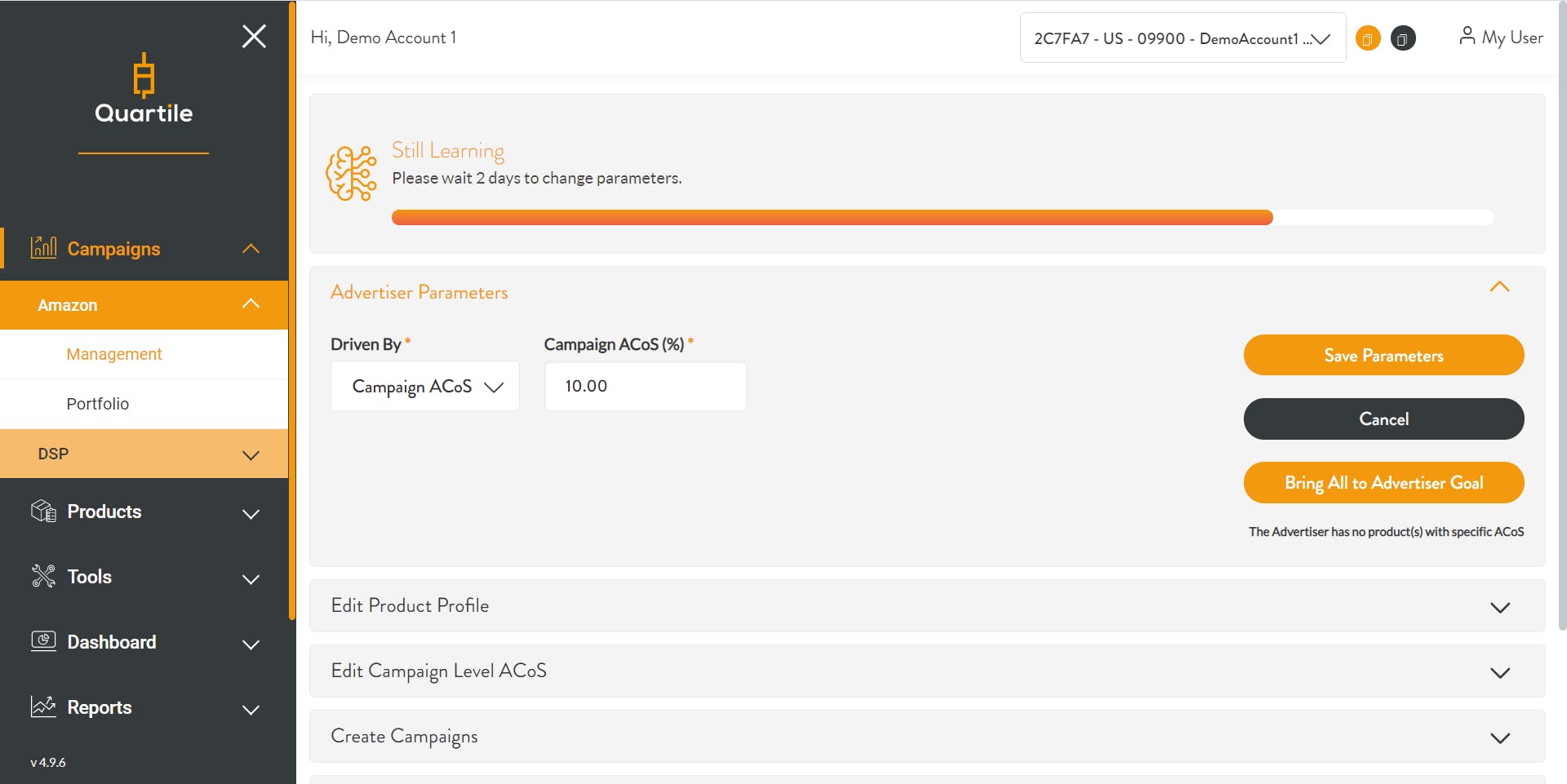
Task: Click 'Hi, Demo Account 1' greeting
Action: [384, 38]
